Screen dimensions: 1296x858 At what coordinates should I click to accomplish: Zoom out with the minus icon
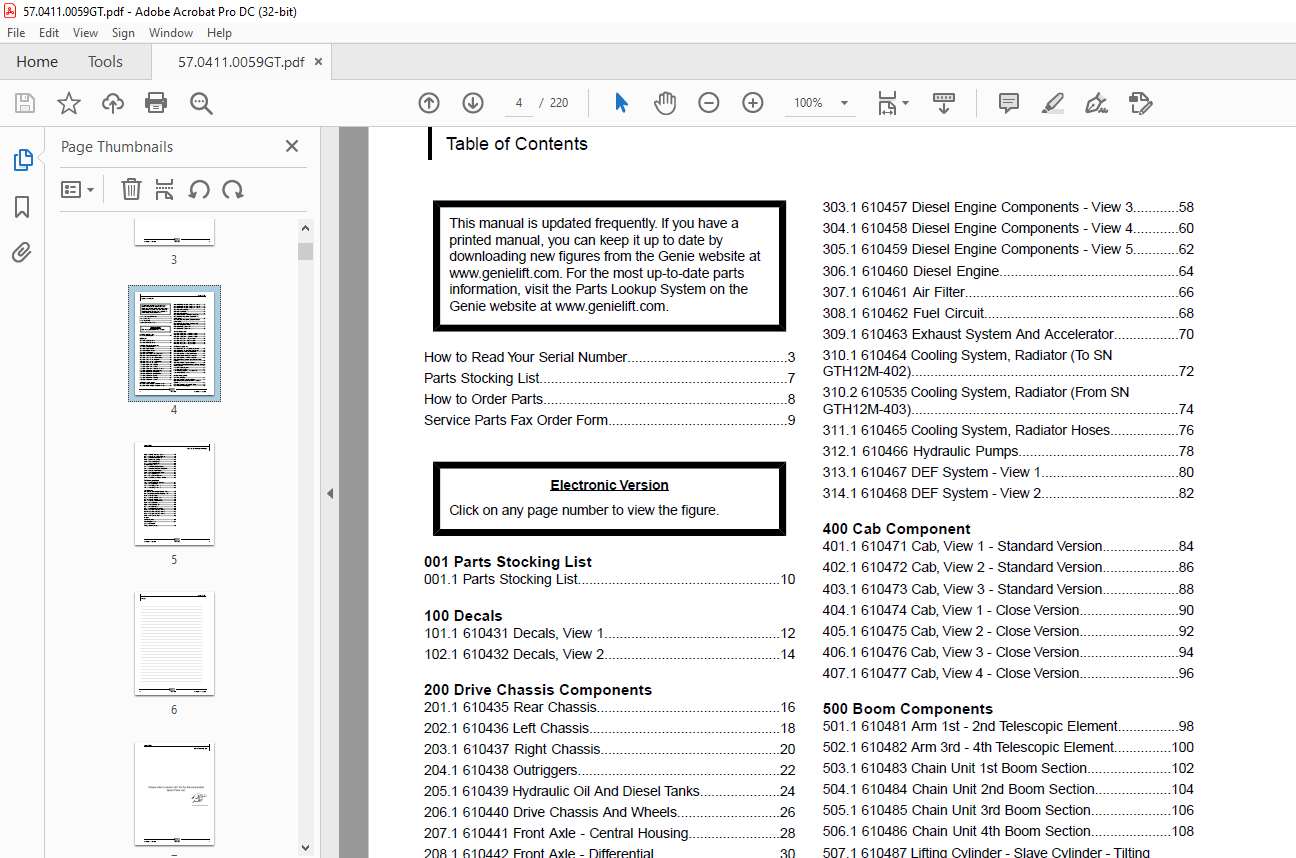click(x=709, y=103)
